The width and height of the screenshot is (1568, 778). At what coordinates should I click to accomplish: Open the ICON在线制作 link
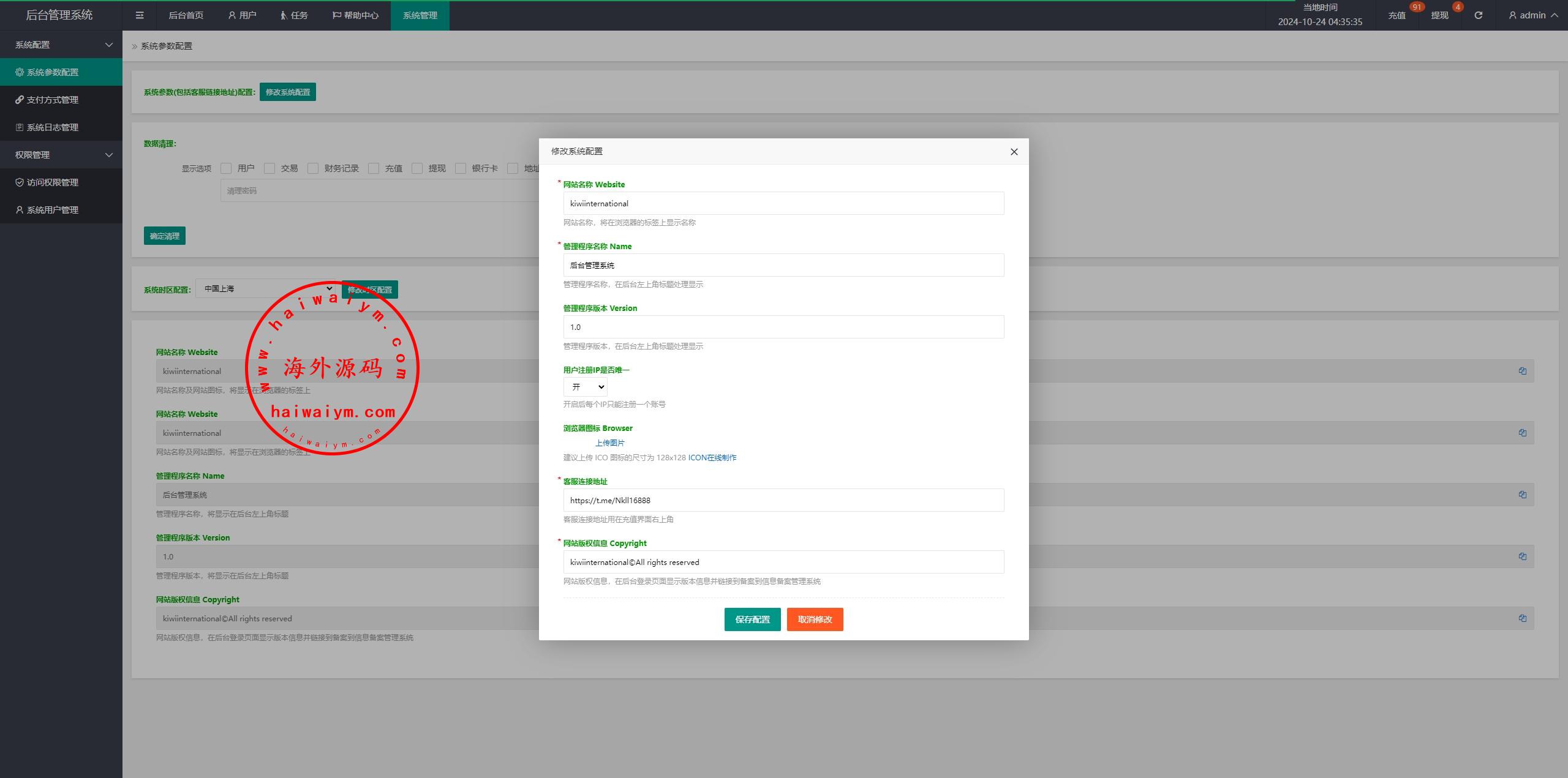click(712, 457)
